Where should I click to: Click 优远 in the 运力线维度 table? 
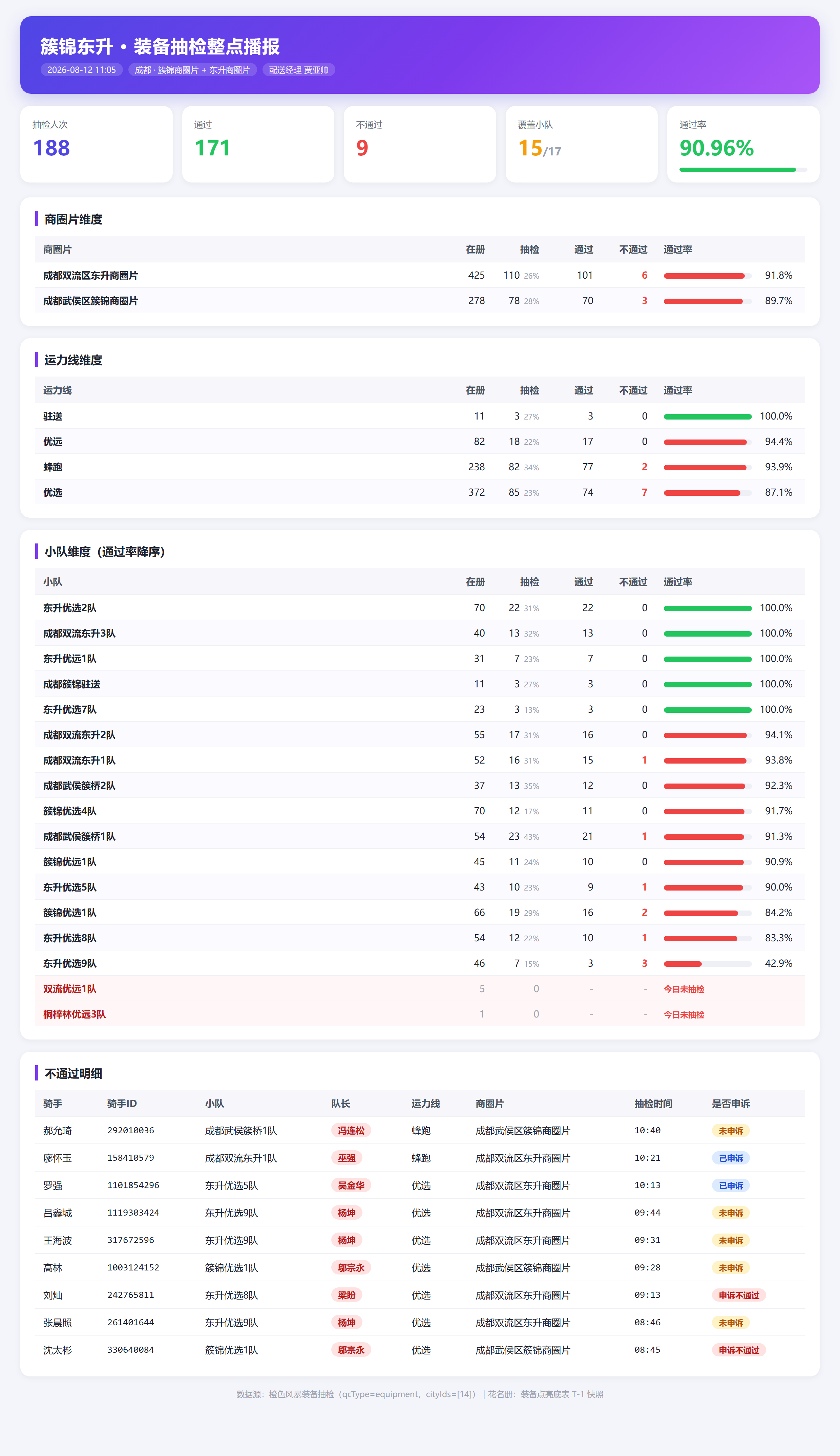pos(52,442)
